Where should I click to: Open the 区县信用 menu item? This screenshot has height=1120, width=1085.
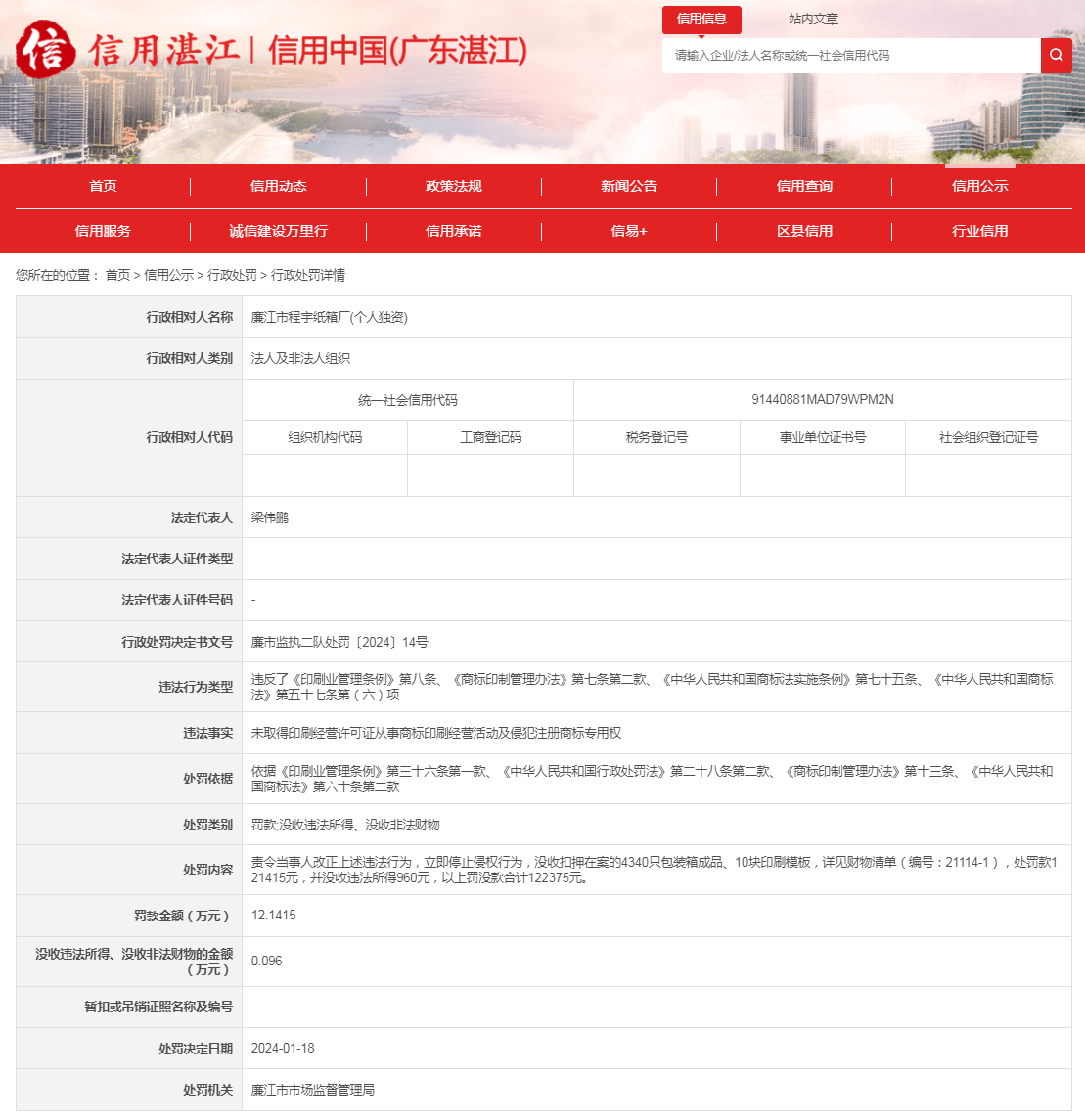(804, 231)
